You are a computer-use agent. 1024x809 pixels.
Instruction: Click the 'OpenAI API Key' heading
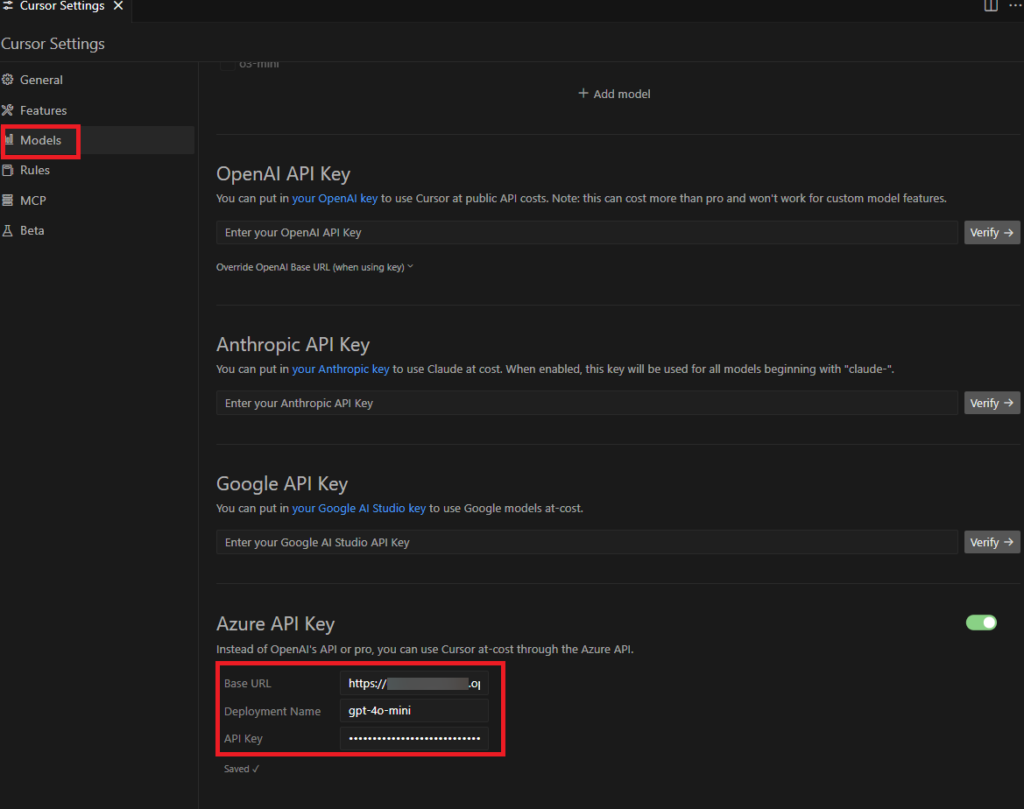tap(283, 174)
